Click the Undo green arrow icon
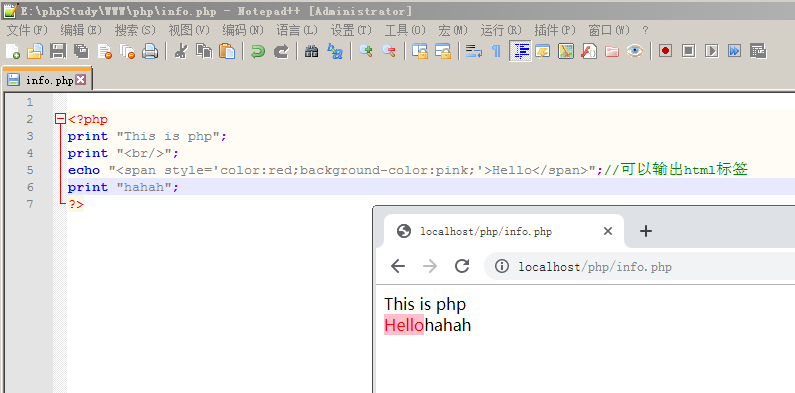This screenshot has width=795, height=393. (x=258, y=51)
